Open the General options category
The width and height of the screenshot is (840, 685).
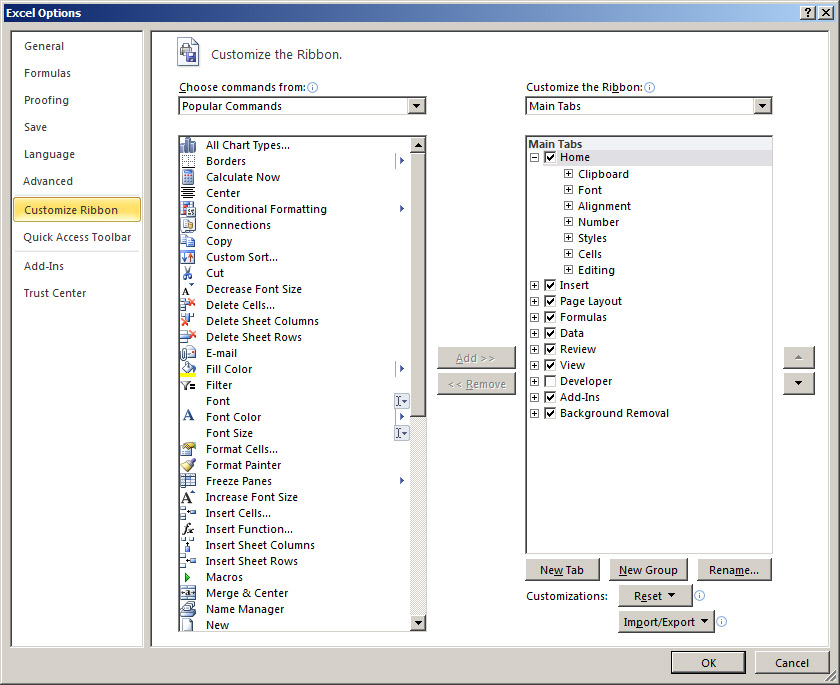point(44,46)
